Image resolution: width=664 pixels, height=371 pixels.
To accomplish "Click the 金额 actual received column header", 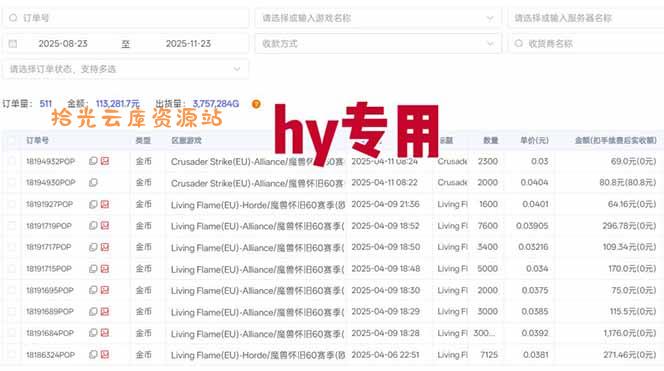I will [x=616, y=141].
